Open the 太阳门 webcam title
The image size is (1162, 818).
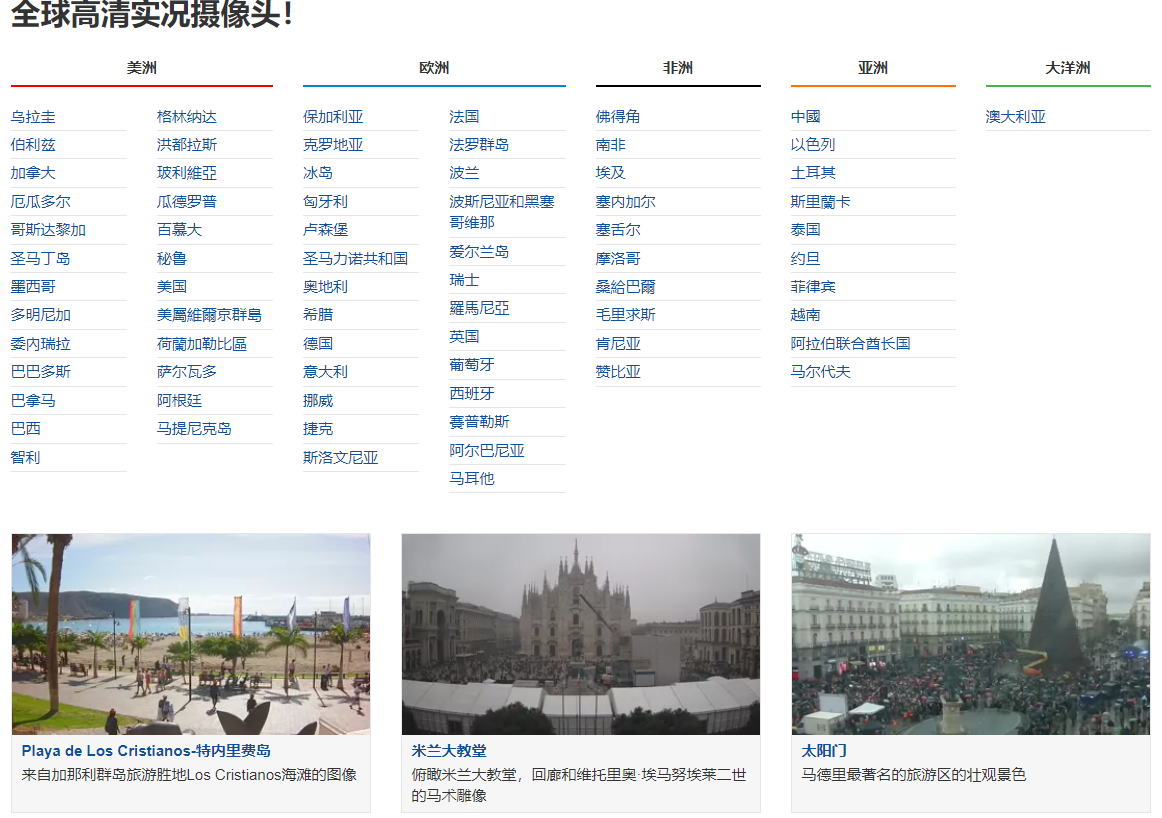pyautogui.click(x=824, y=750)
